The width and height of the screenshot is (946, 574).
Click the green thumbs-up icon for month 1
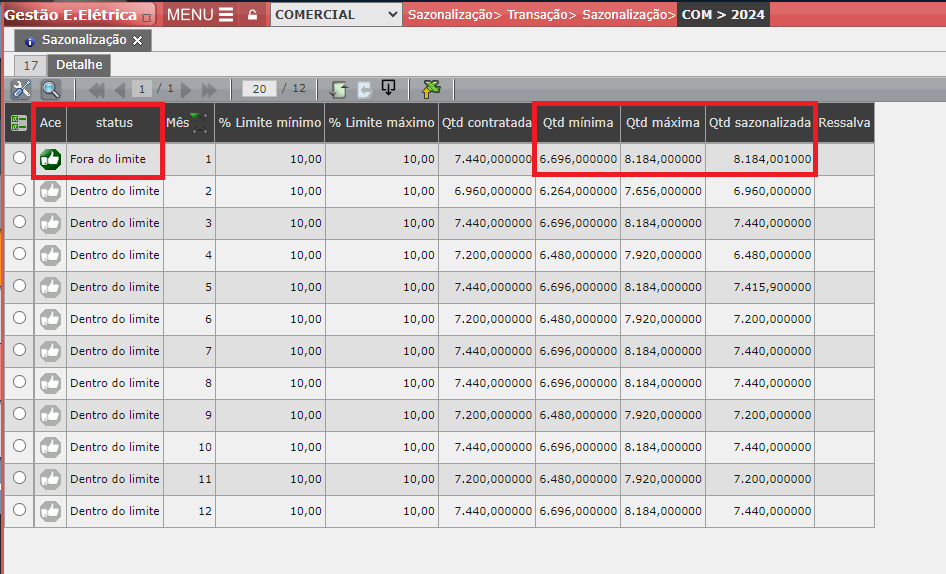point(50,159)
